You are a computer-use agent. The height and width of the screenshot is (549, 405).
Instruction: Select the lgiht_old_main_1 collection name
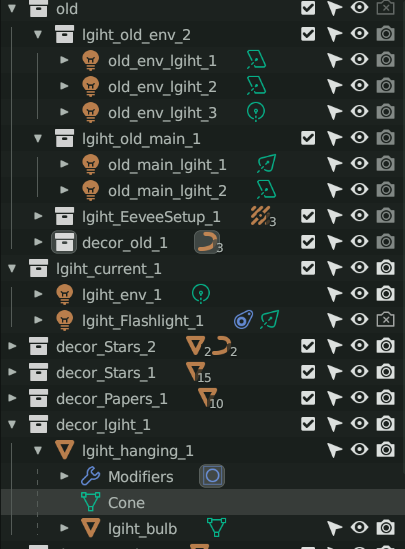[141, 139]
